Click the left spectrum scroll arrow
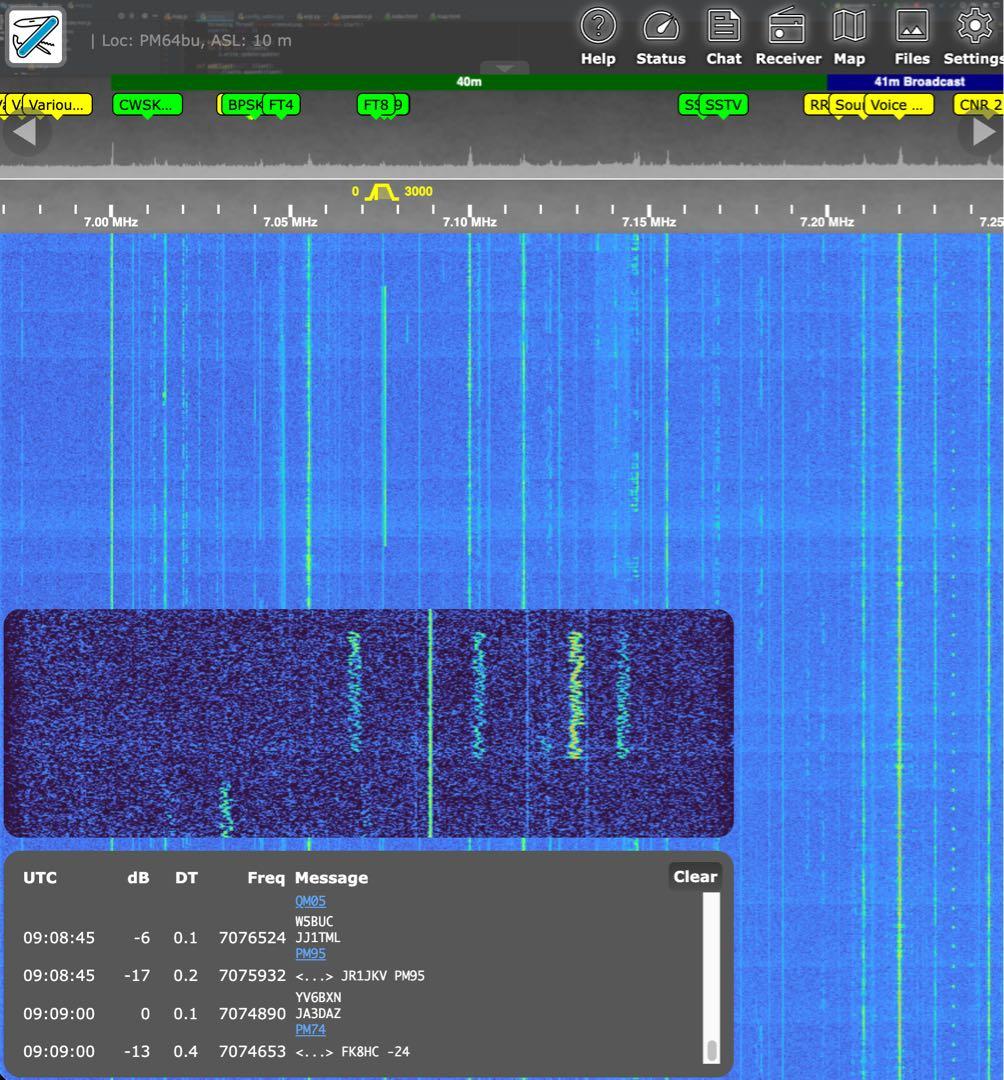Image resolution: width=1004 pixels, height=1080 pixels. pos(27,133)
